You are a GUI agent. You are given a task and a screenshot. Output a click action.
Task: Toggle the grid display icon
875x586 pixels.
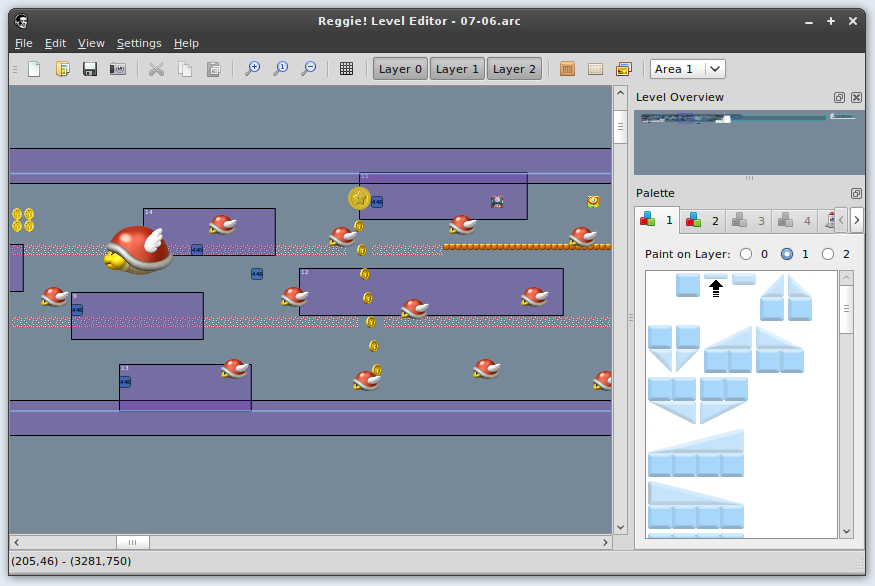click(346, 69)
